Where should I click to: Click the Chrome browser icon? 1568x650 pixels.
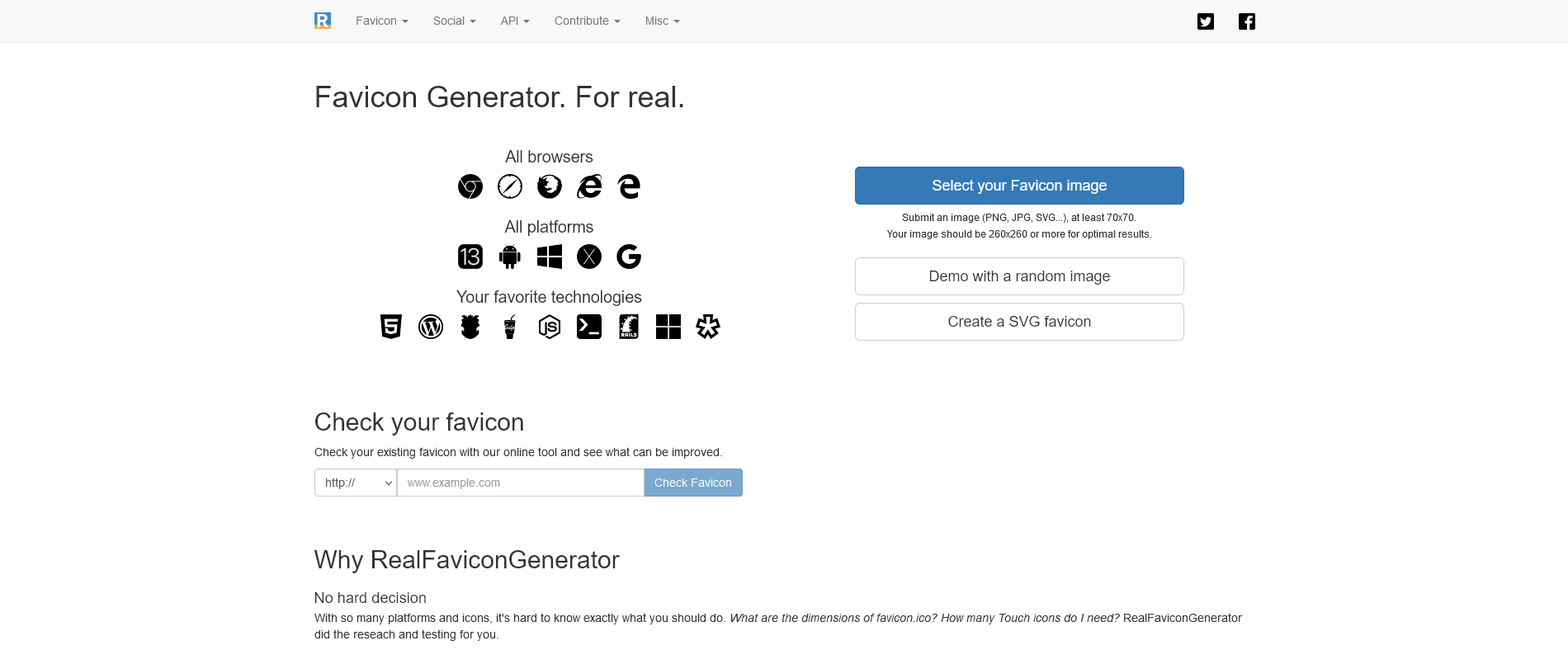[470, 186]
